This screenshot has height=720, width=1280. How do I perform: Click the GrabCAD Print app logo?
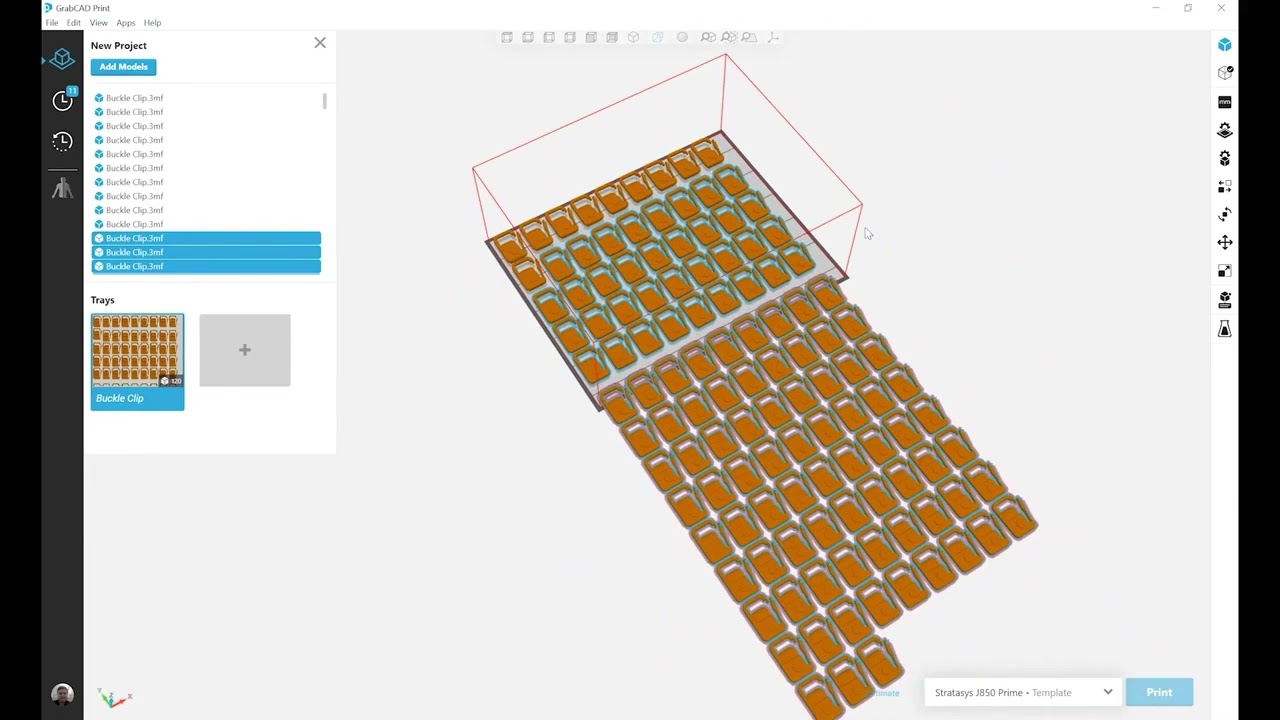tap(48, 8)
